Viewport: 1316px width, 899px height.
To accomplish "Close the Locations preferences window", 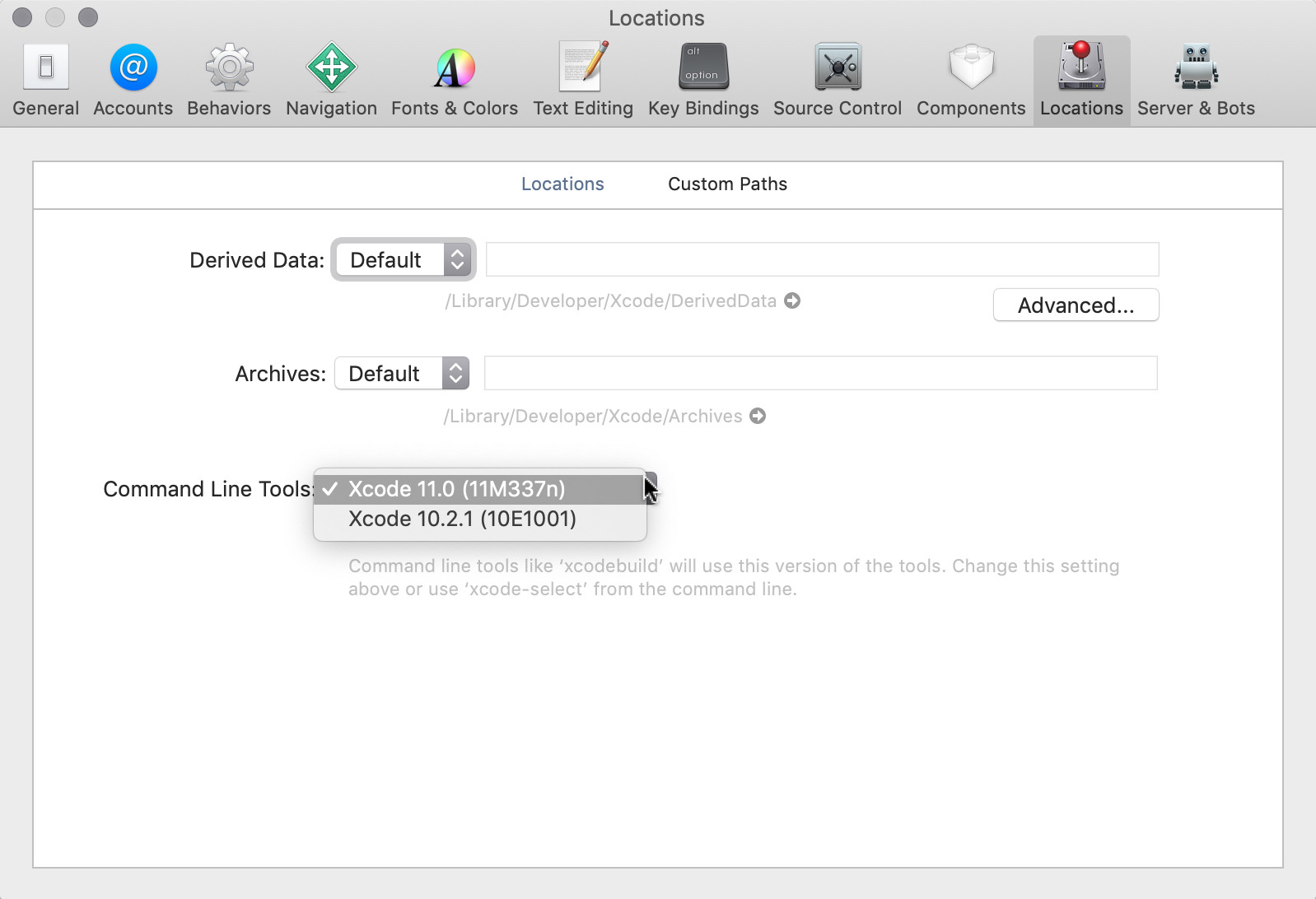I will tap(22, 17).
